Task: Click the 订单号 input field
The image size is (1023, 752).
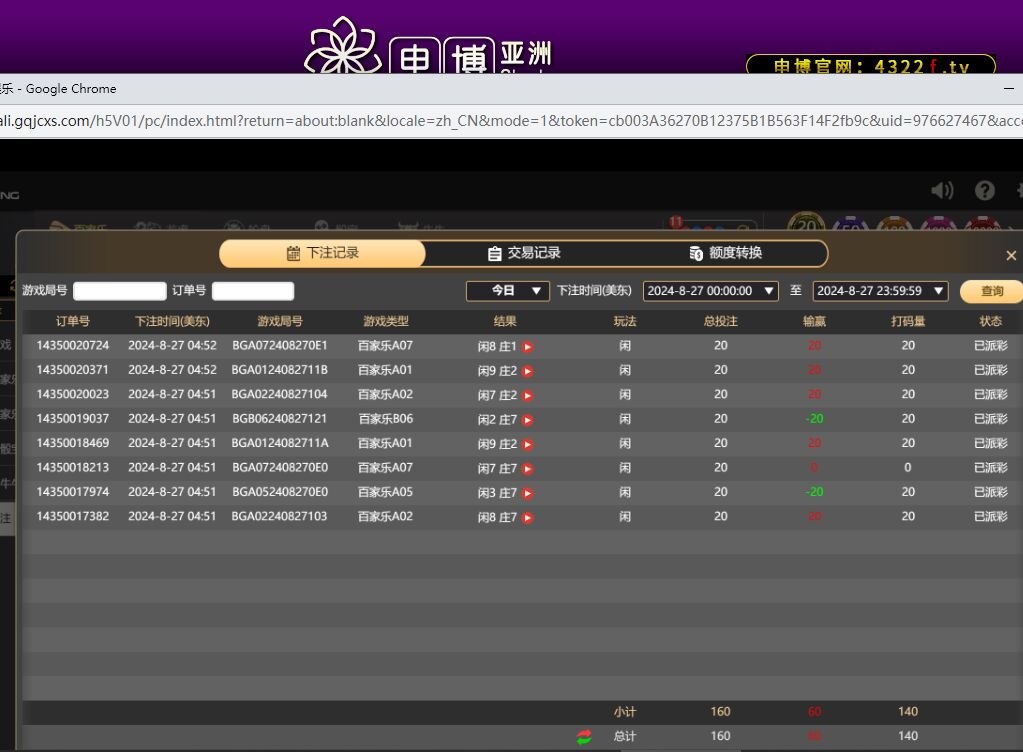Action: point(253,291)
